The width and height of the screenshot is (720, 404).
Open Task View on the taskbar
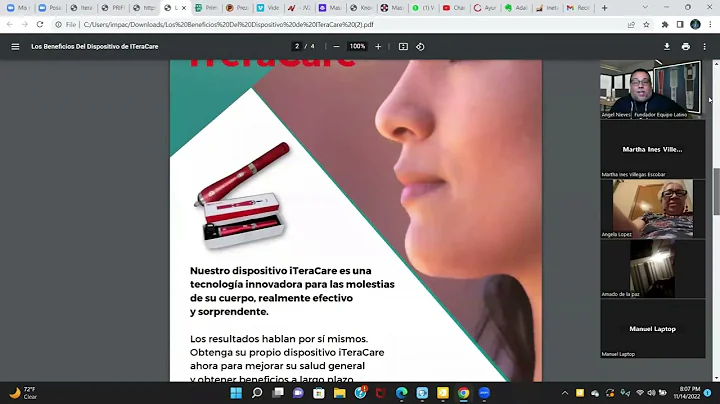point(278,393)
